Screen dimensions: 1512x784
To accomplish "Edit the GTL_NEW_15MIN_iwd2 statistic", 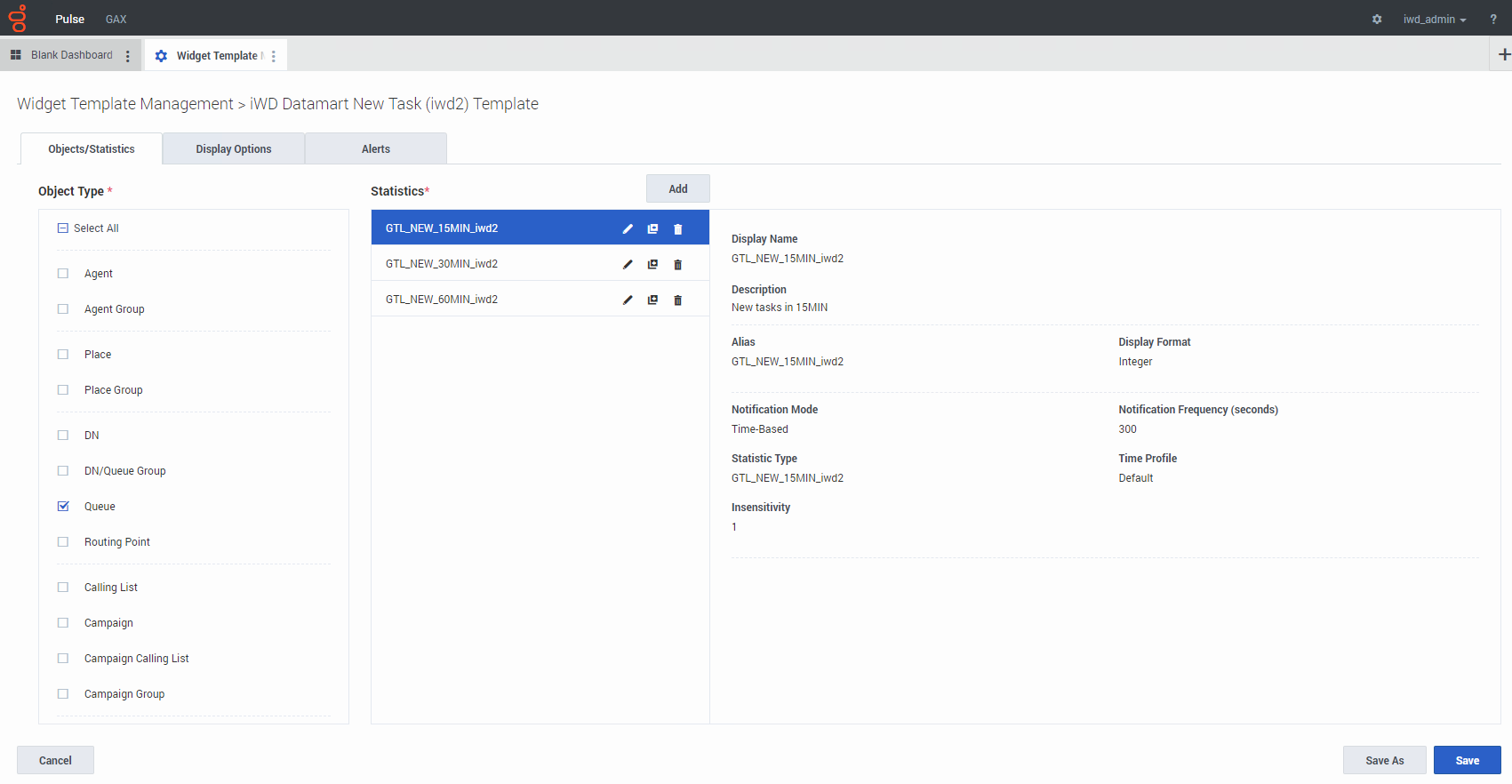I will coord(628,228).
